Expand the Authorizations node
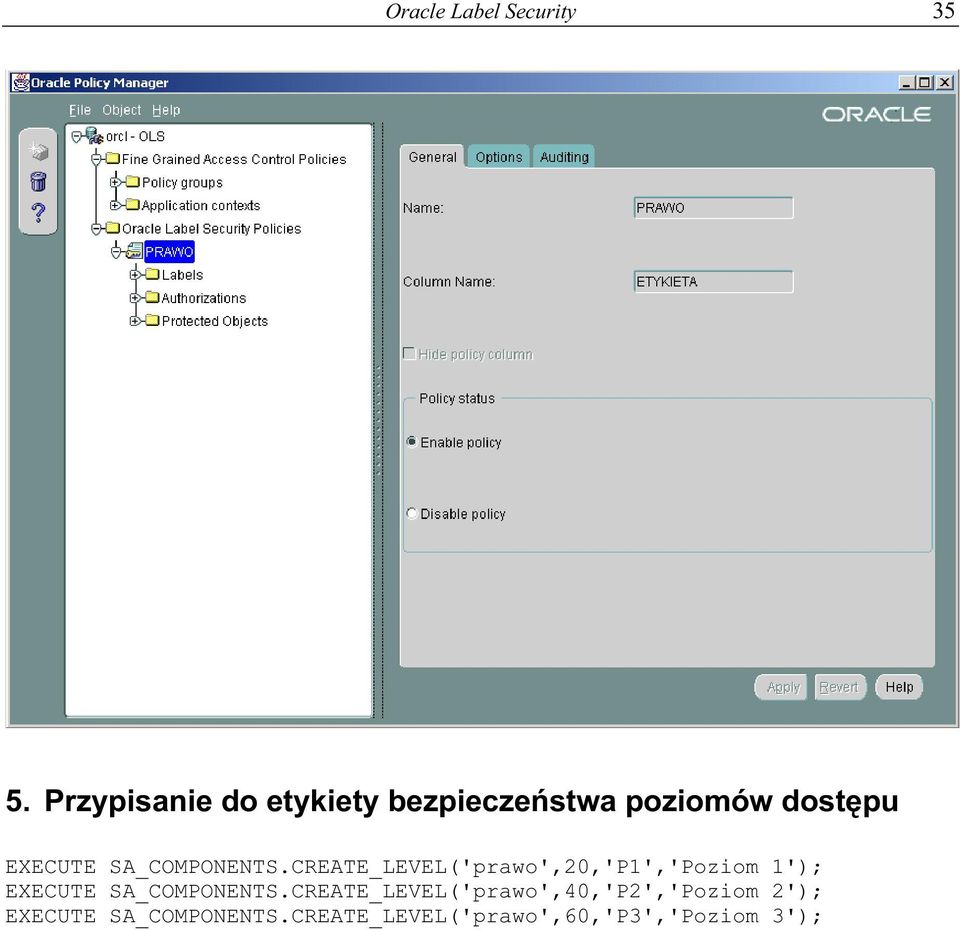Viewport: 960px width, 930px height. [135, 298]
